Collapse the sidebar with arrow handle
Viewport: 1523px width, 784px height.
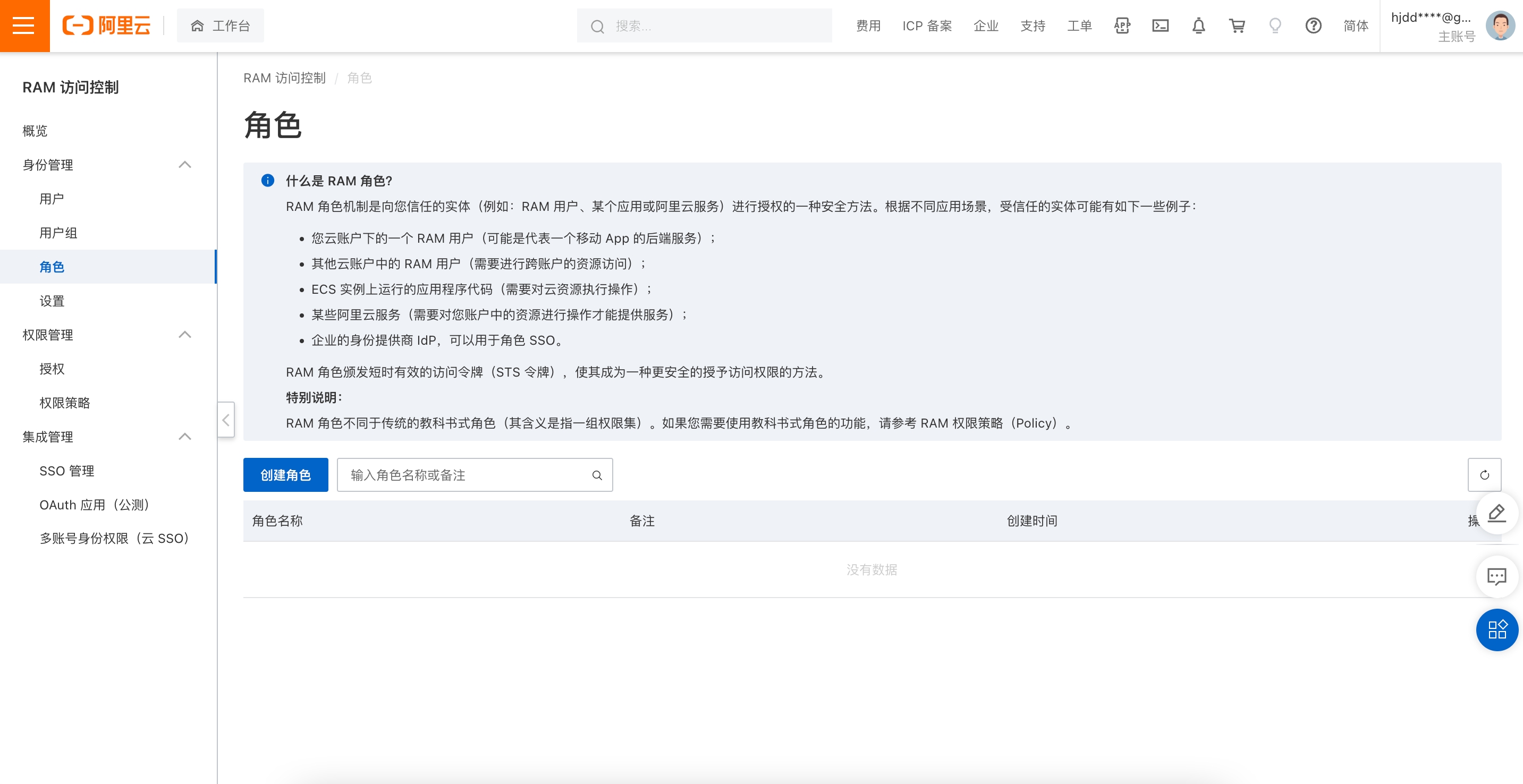click(225, 420)
